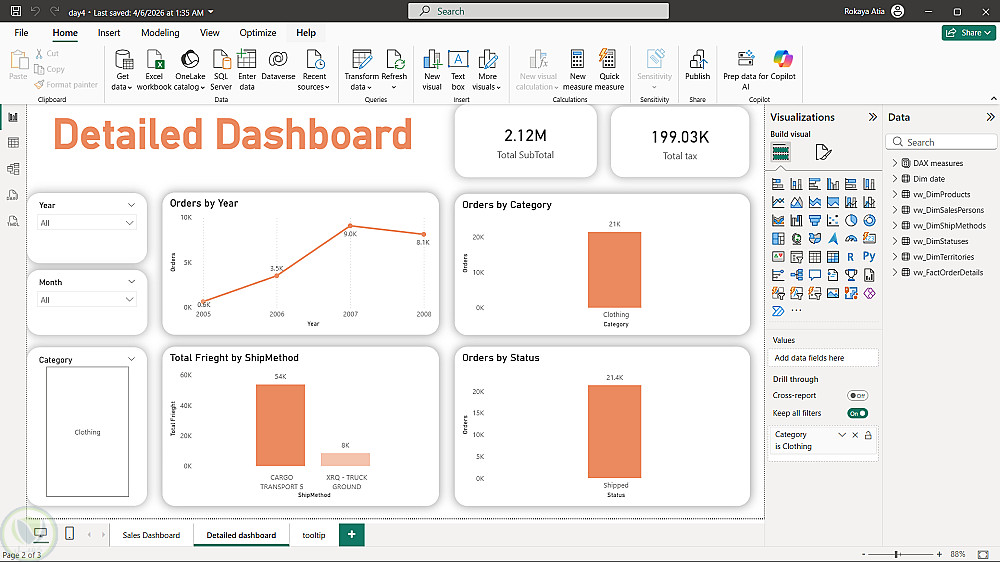1000x562 pixels.
Task: Open the Model view in left sidebar
Action: tap(13, 169)
